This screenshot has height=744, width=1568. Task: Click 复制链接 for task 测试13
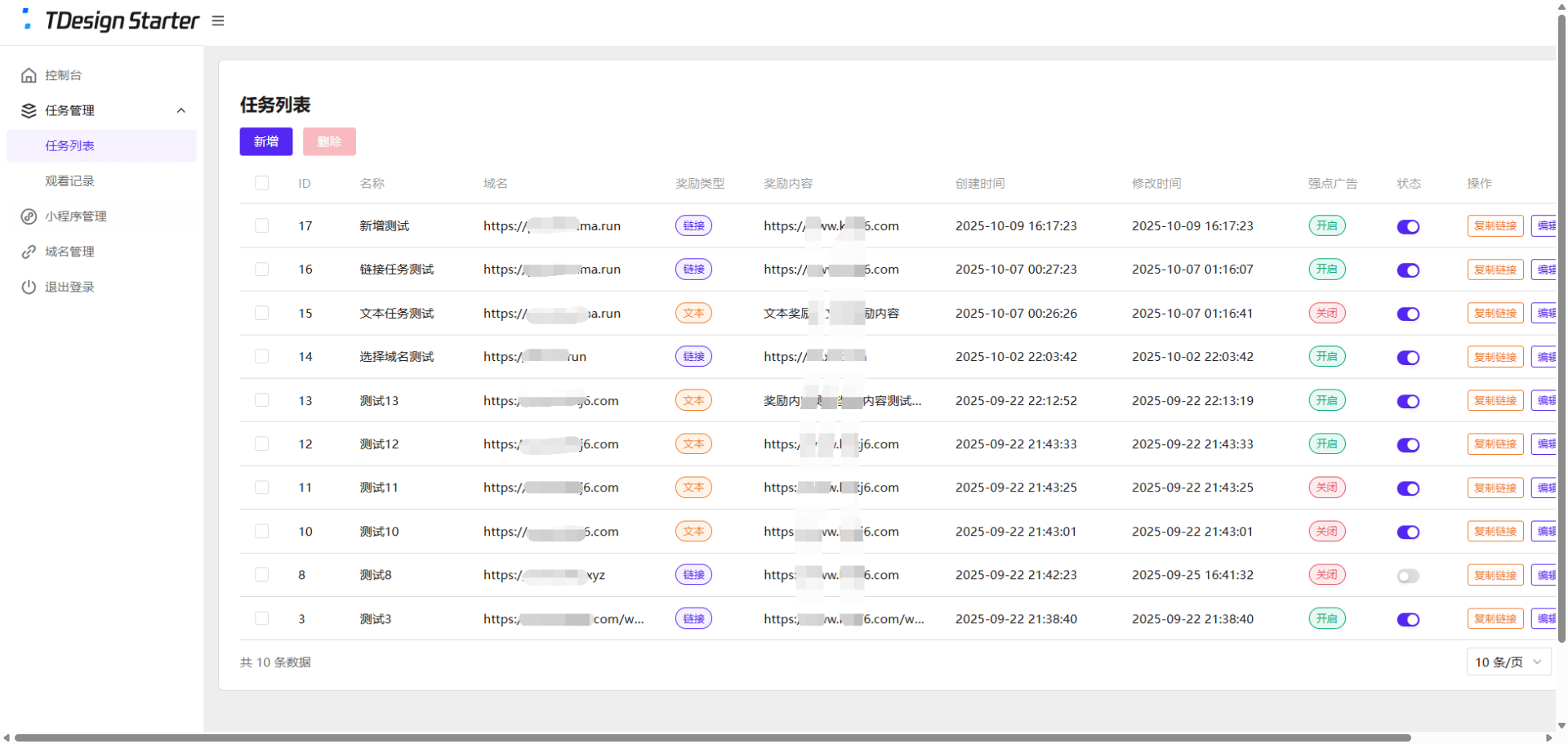click(x=1494, y=400)
